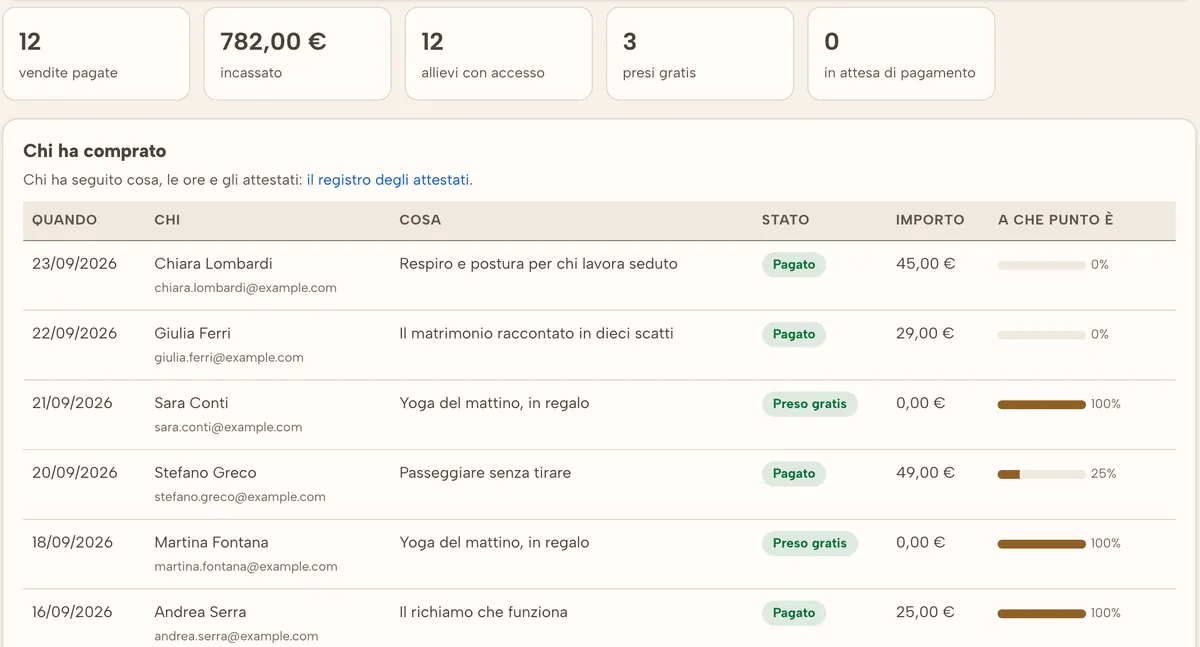Screen dimensions: 1200x647
Task: Click 'Passeggiare senza tirare' course
Action: (x=485, y=473)
